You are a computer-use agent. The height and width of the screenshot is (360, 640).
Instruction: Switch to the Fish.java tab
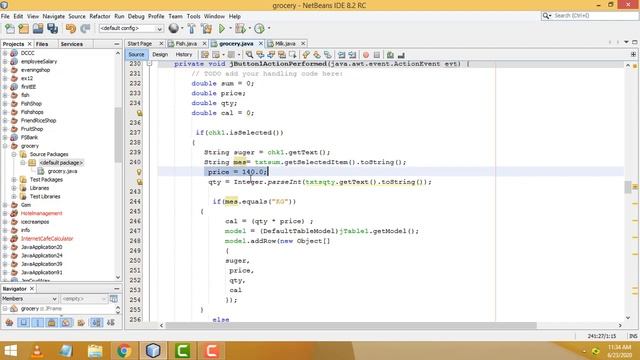pyautogui.click(x=186, y=43)
